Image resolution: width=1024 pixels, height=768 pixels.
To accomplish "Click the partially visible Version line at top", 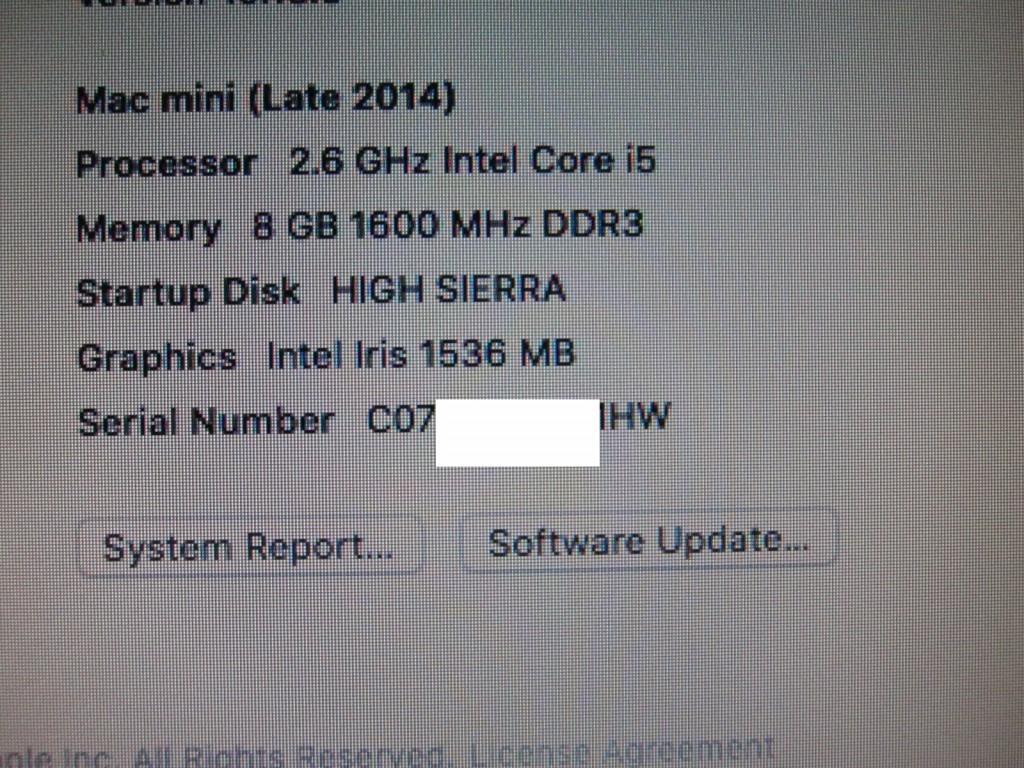I will (x=209, y=2).
